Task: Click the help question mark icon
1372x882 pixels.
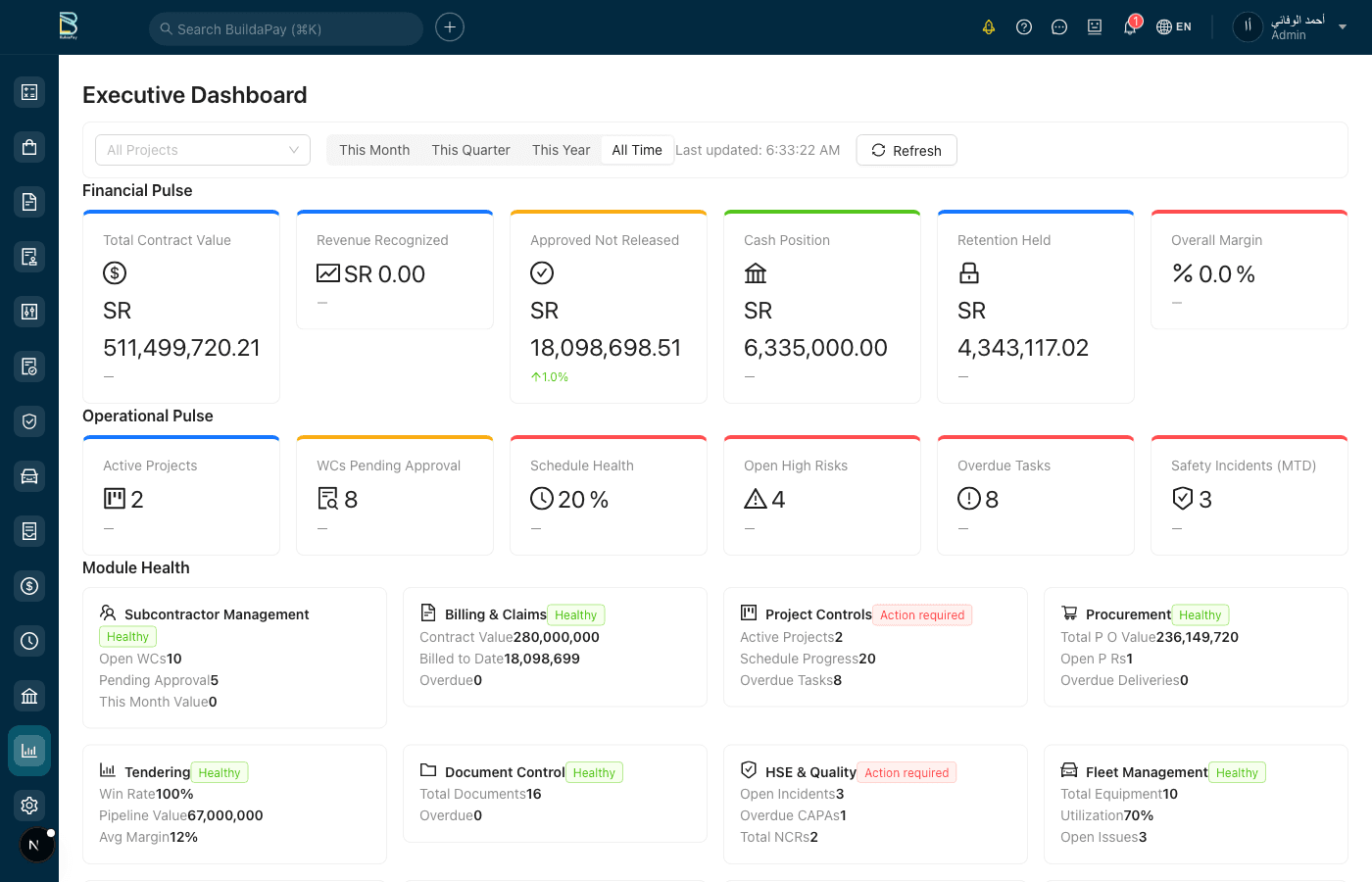Action: (1023, 26)
